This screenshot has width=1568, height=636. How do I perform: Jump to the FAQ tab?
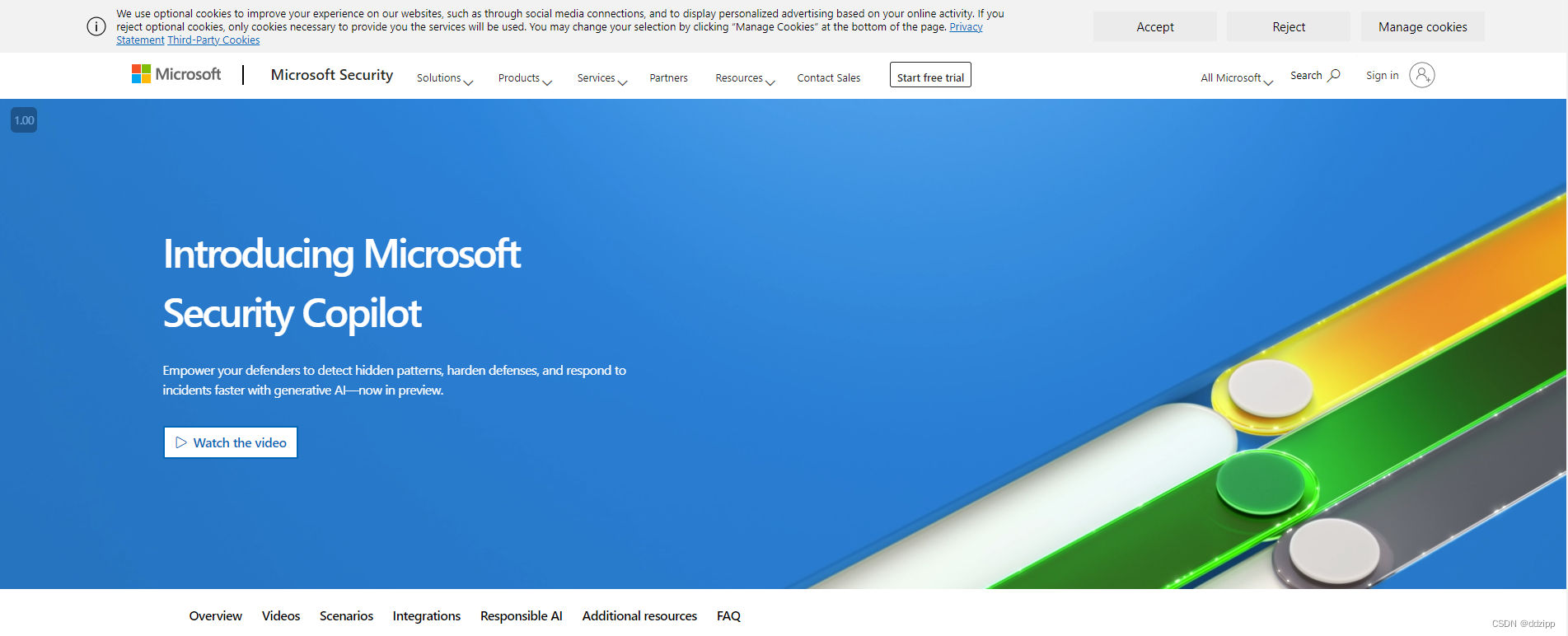click(728, 615)
